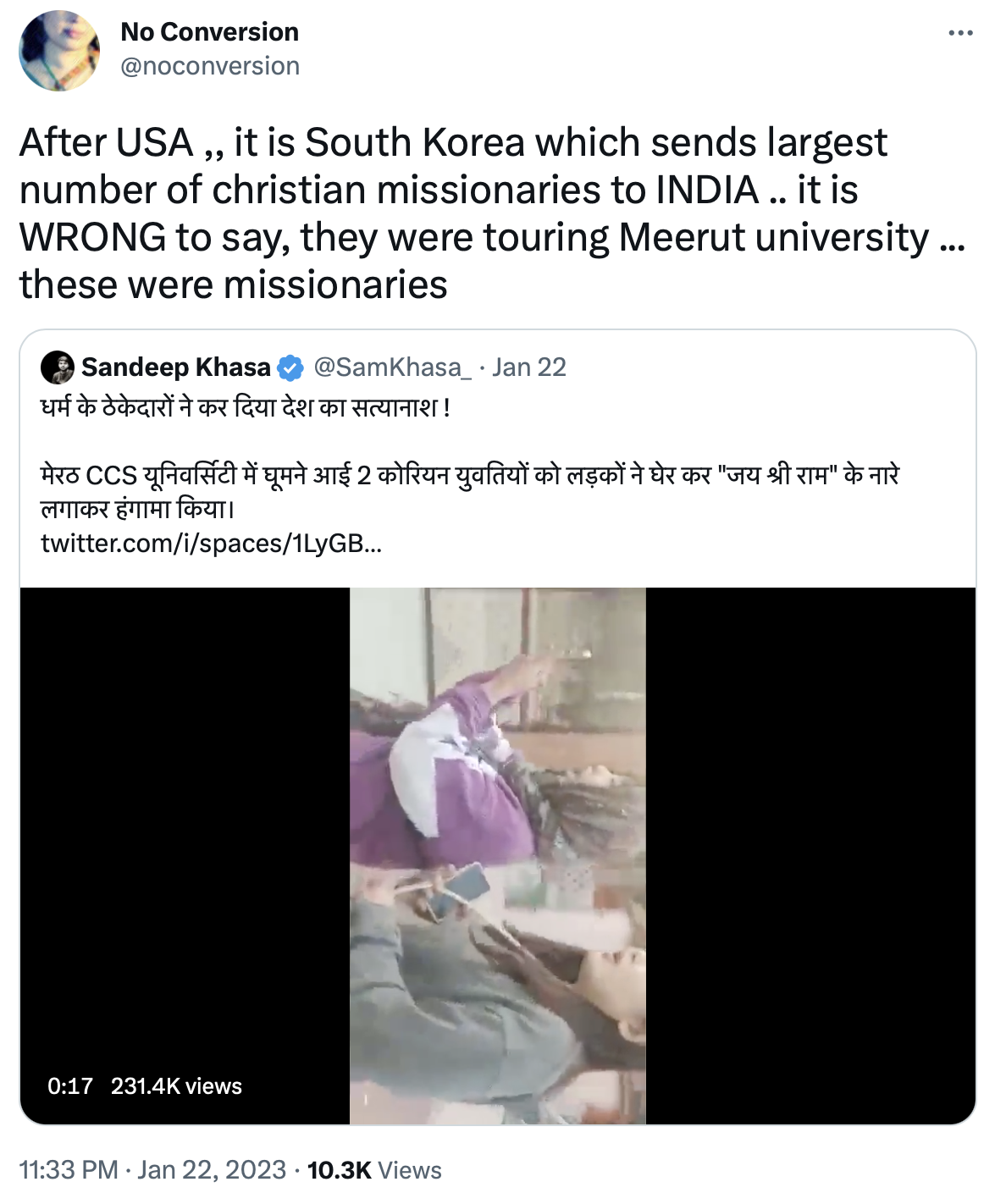Image resolution: width=995 pixels, height=1204 pixels.
Task: Open quoted tweet via its Hindi text
Action: point(470,491)
